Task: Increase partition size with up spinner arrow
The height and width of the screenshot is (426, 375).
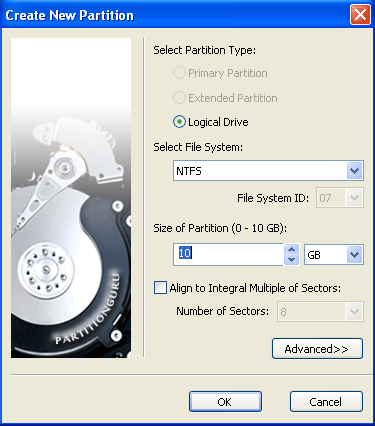Action: tap(292, 249)
